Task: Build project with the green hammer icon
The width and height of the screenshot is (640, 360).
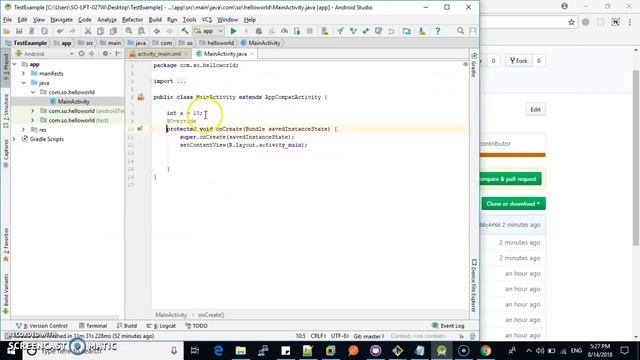Action: point(185,31)
